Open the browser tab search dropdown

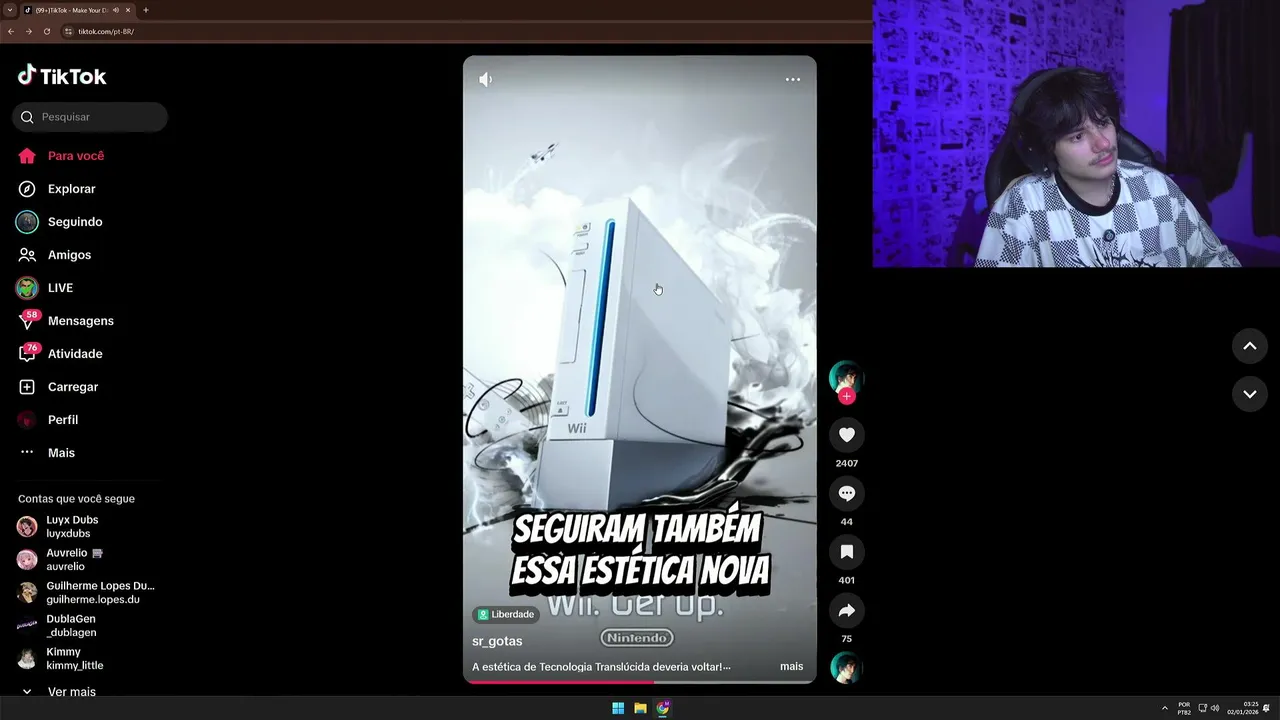tap(10, 10)
